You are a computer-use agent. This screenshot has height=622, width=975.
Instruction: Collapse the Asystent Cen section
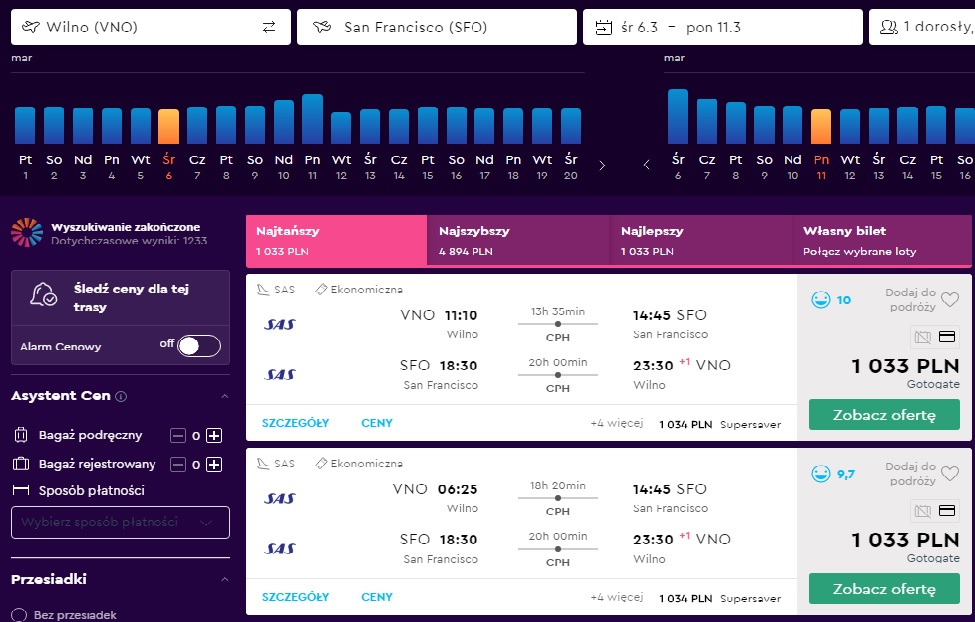point(225,396)
